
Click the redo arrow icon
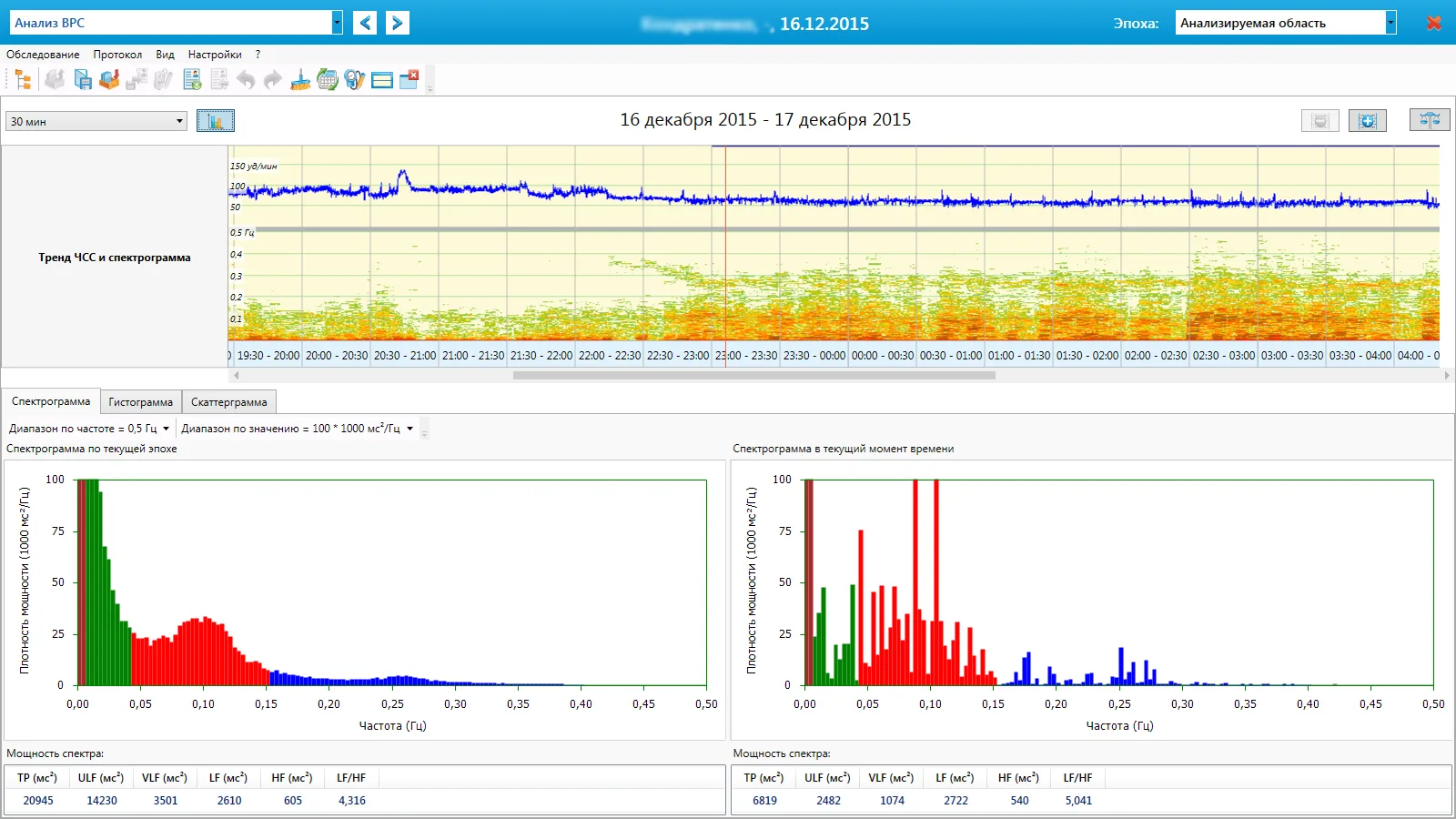[x=273, y=80]
